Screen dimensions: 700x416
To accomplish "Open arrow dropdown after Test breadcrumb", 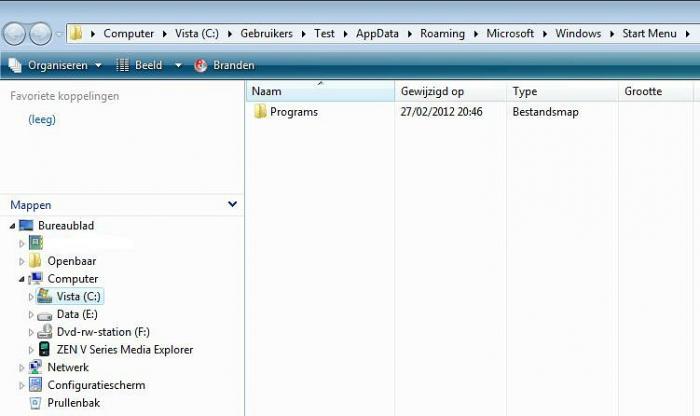I will coord(346,34).
